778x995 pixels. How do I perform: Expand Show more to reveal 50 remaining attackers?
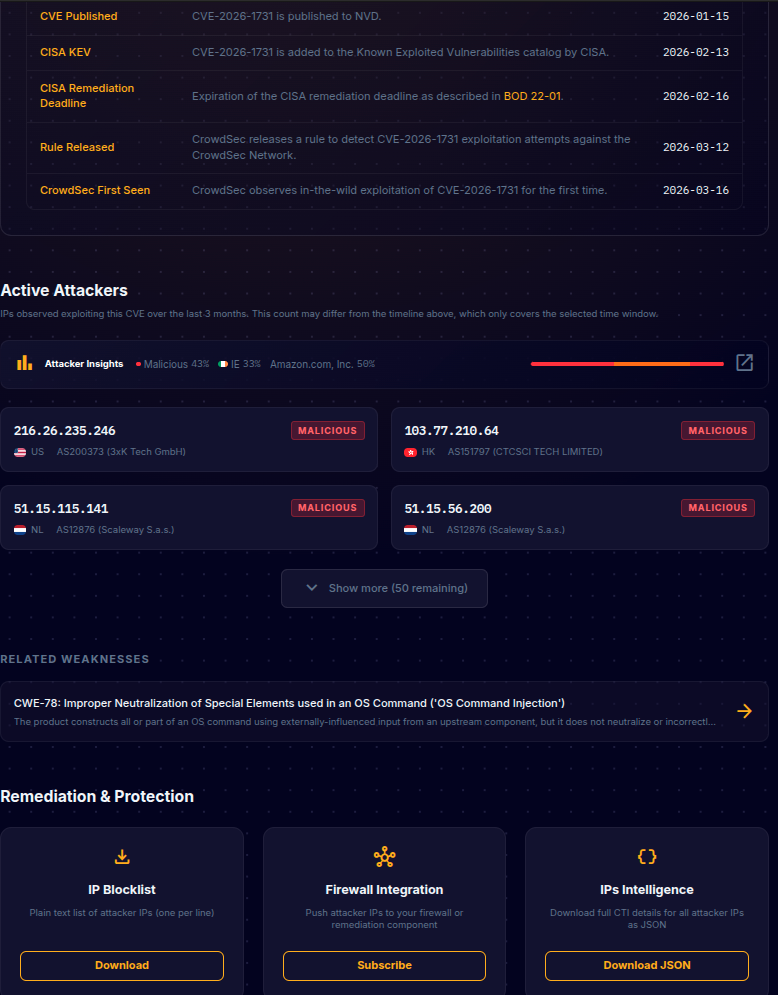(384, 589)
